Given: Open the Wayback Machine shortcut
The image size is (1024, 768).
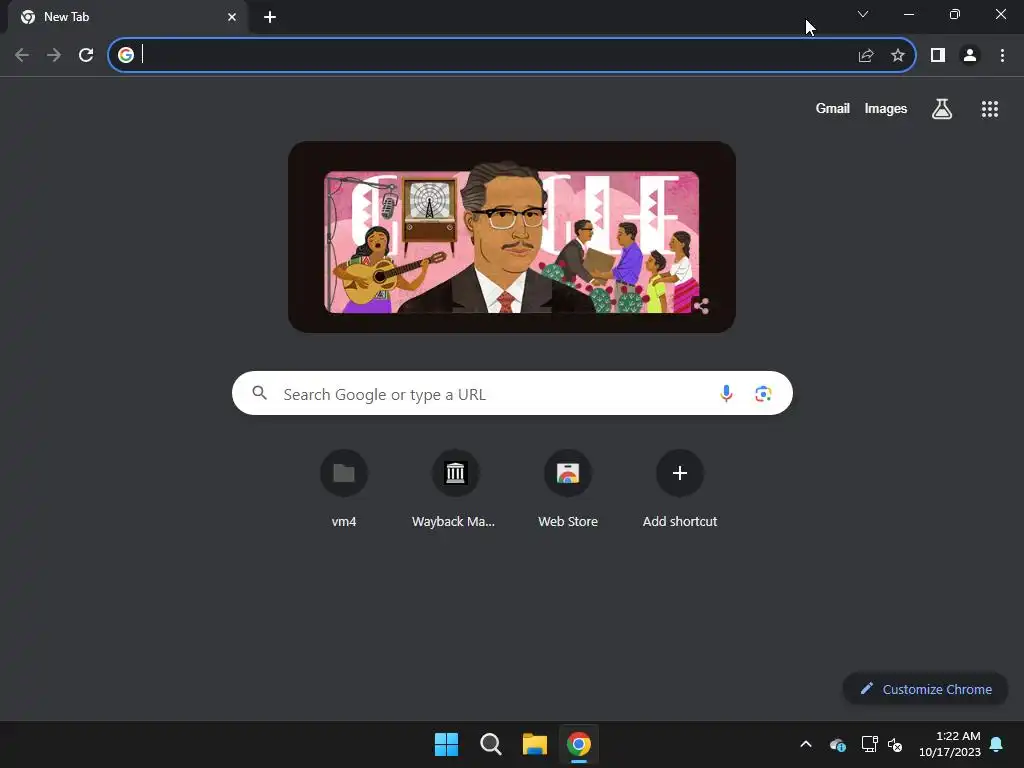Looking at the screenshot, I should coord(455,488).
